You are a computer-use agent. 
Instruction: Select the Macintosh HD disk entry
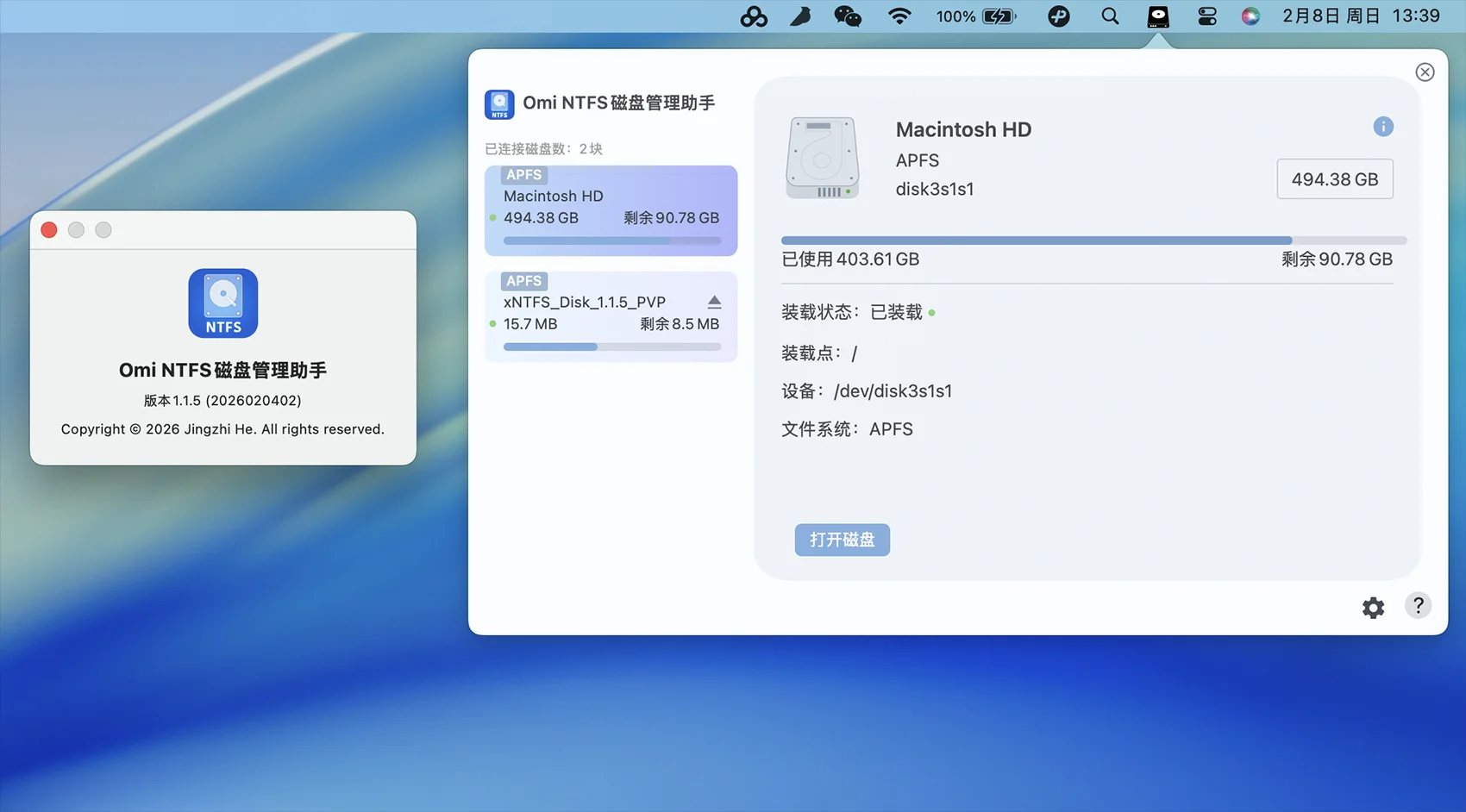pyautogui.click(x=611, y=210)
